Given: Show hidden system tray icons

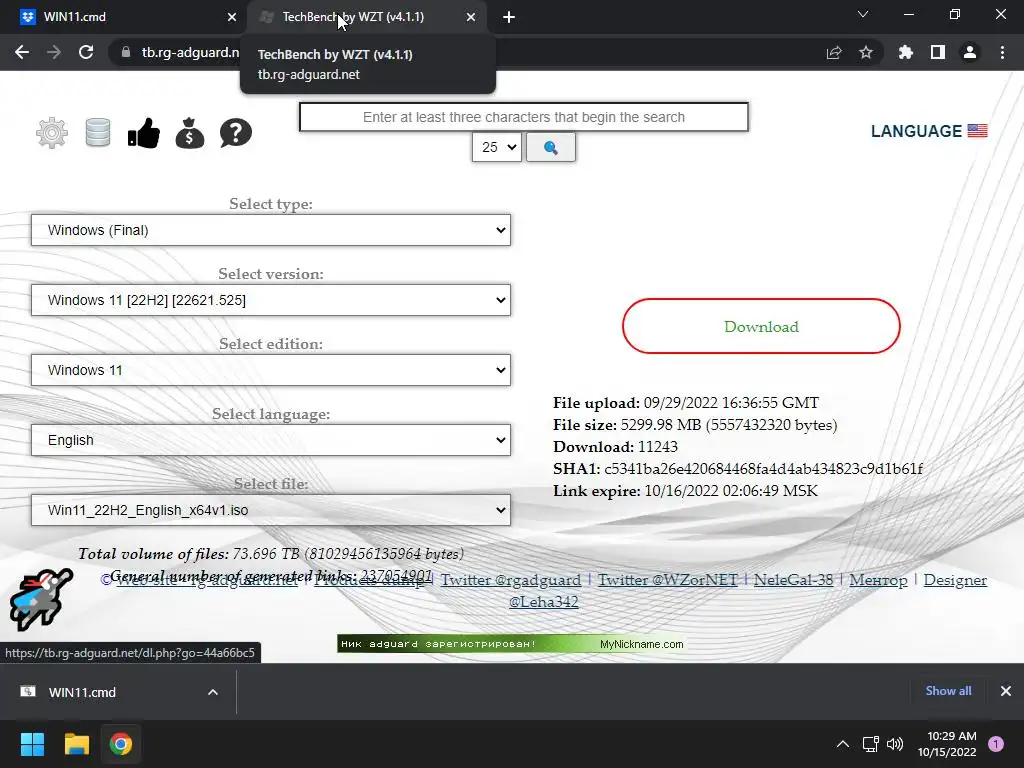Looking at the screenshot, I should click(x=843, y=744).
